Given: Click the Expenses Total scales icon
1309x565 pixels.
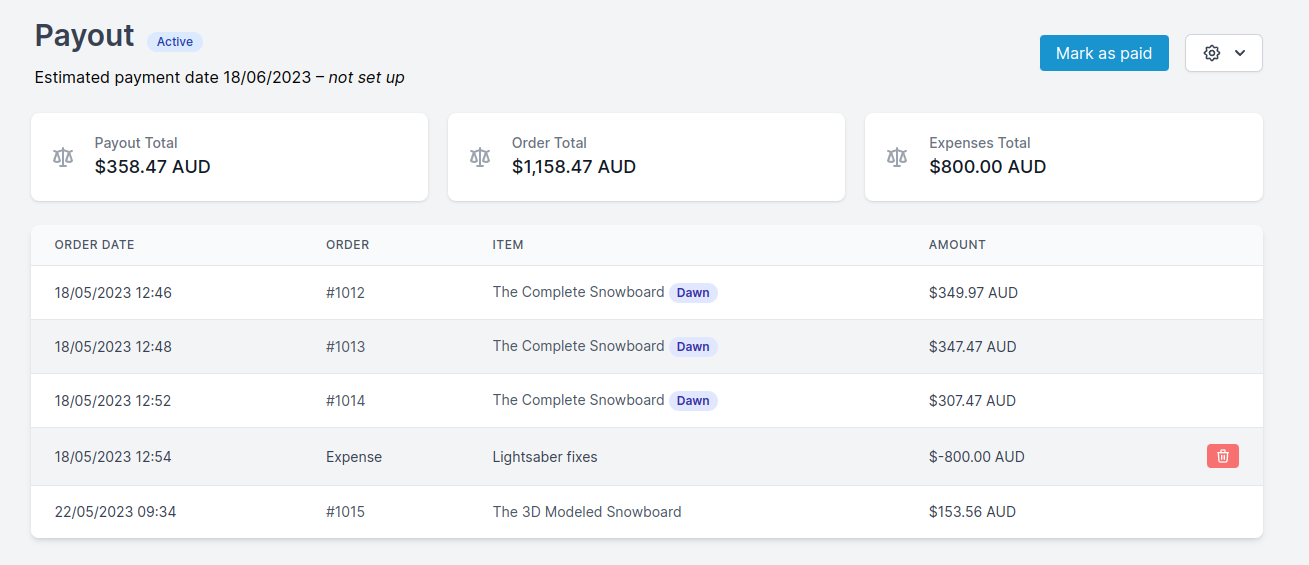Looking at the screenshot, I should [x=897, y=157].
